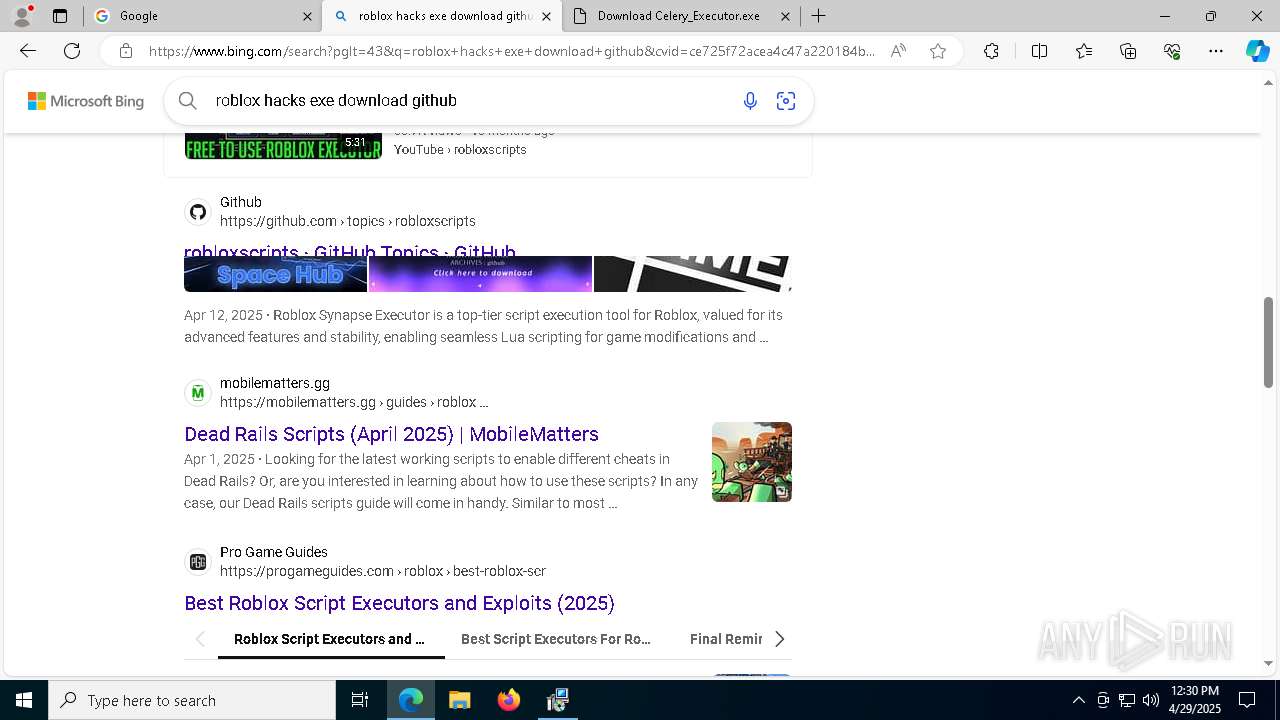Launch Firefox from the taskbar
This screenshot has width=1280, height=720.
[x=508, y=700]
